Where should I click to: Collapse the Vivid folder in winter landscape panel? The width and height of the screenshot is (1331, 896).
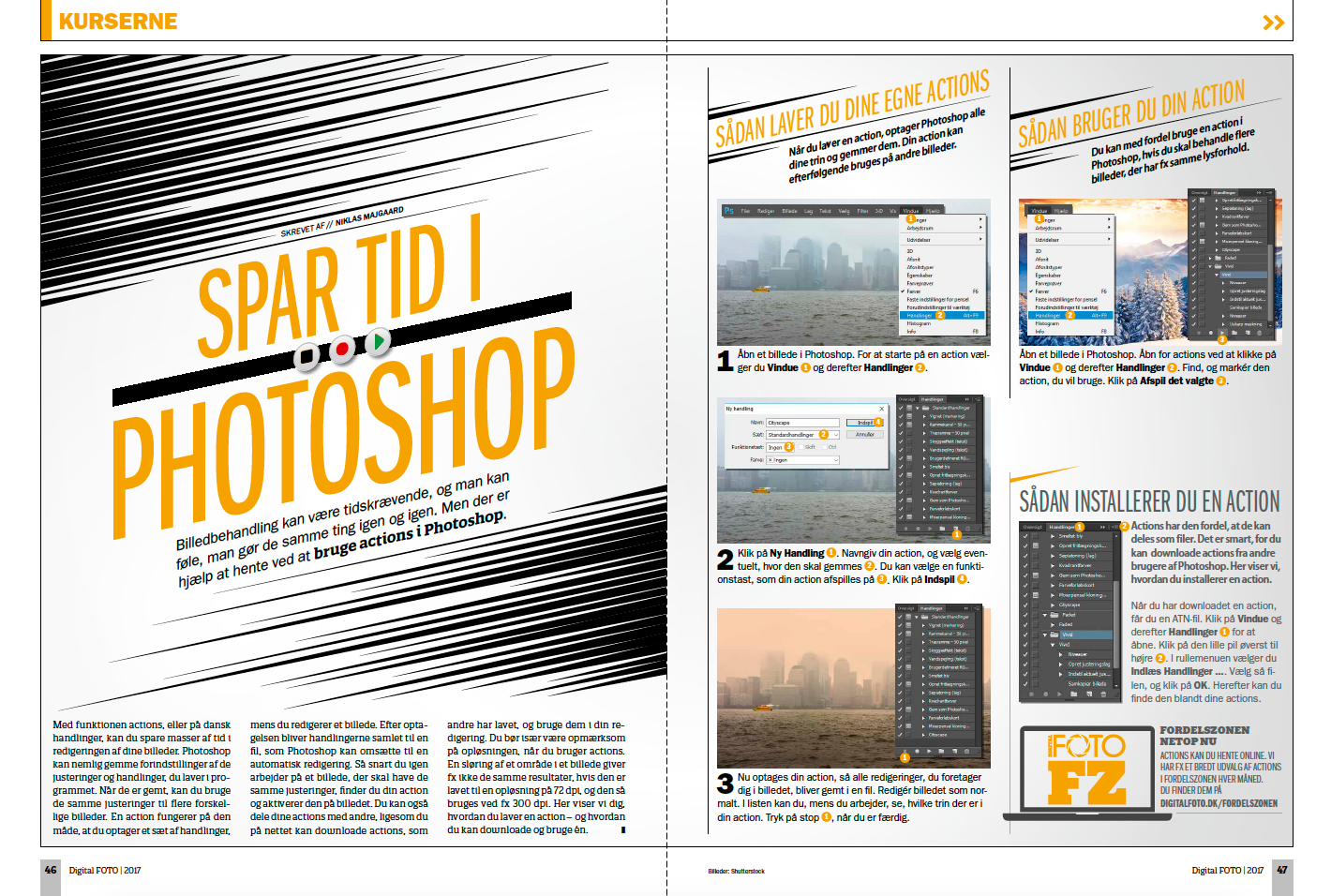[x=1212, y=266]
